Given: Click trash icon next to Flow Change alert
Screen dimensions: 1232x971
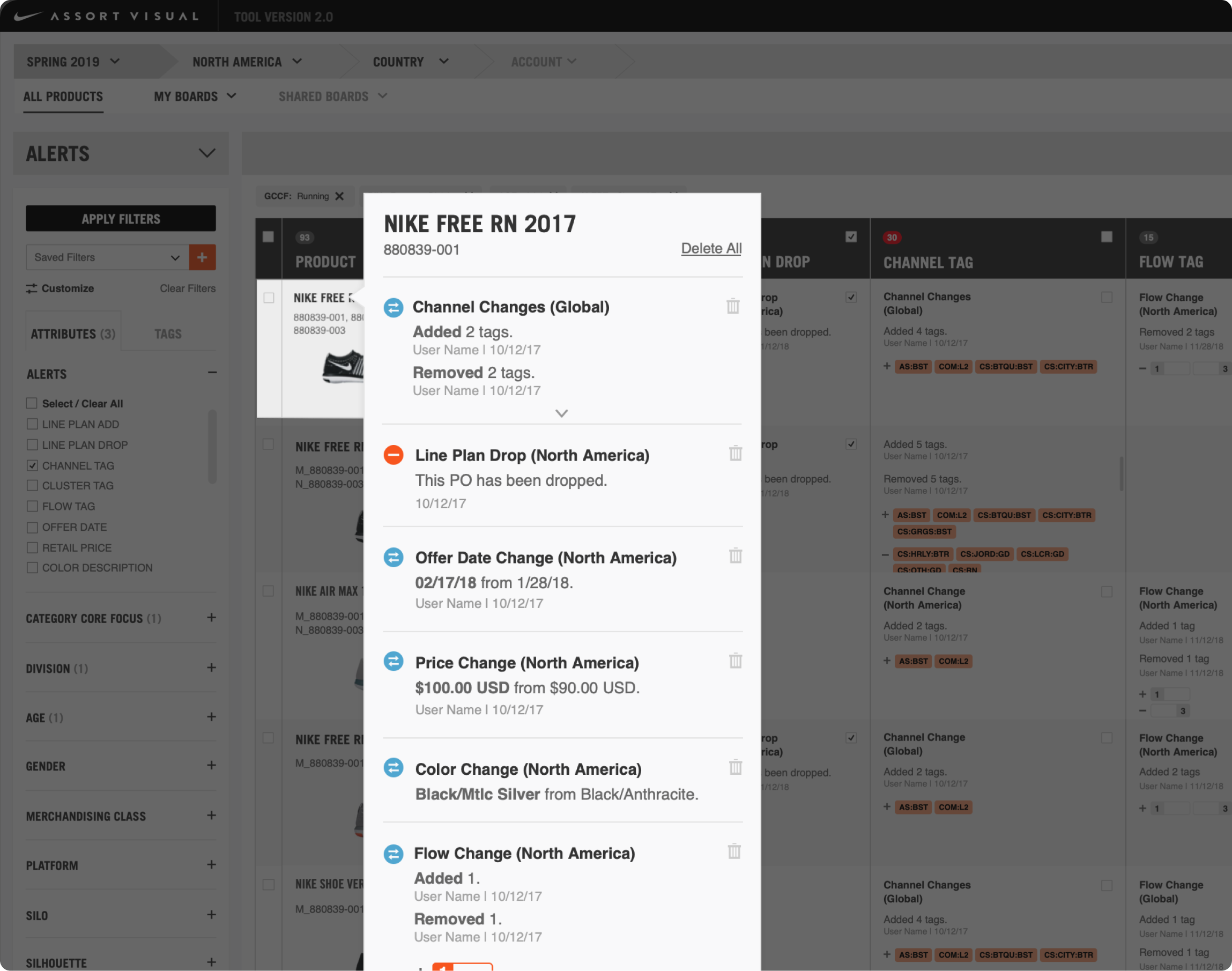Looking at the screenshot, I should 734,851.
